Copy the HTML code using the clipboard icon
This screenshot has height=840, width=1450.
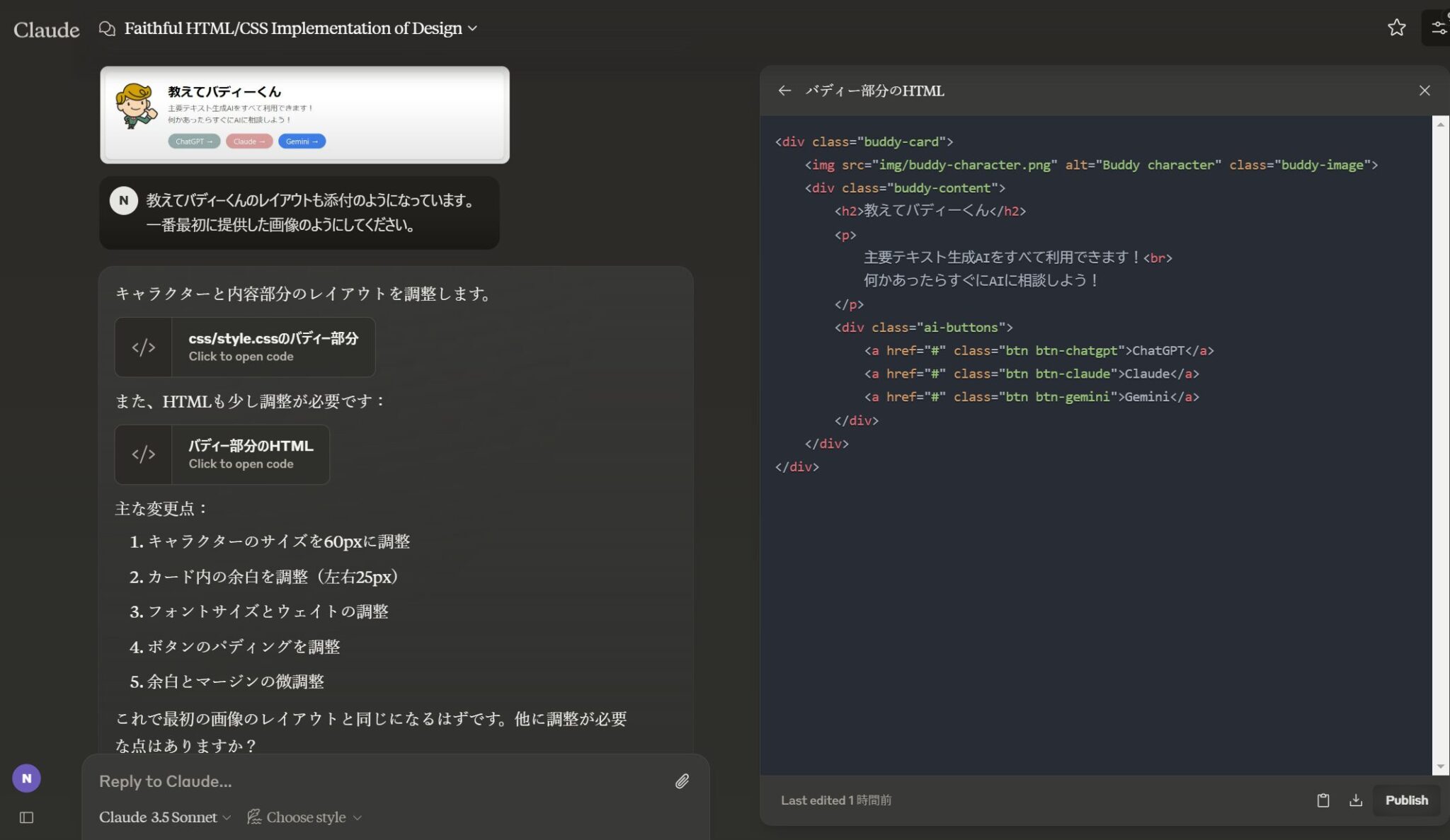(1323, 800)
